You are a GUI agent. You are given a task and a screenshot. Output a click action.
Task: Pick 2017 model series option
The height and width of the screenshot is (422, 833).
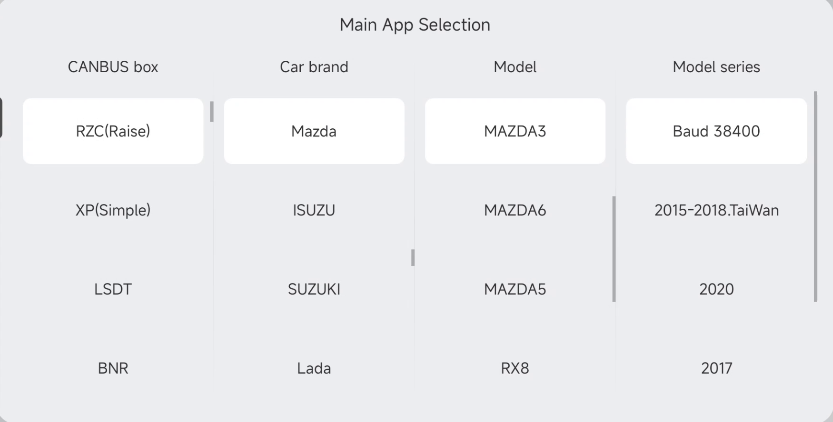pos(716,368)
